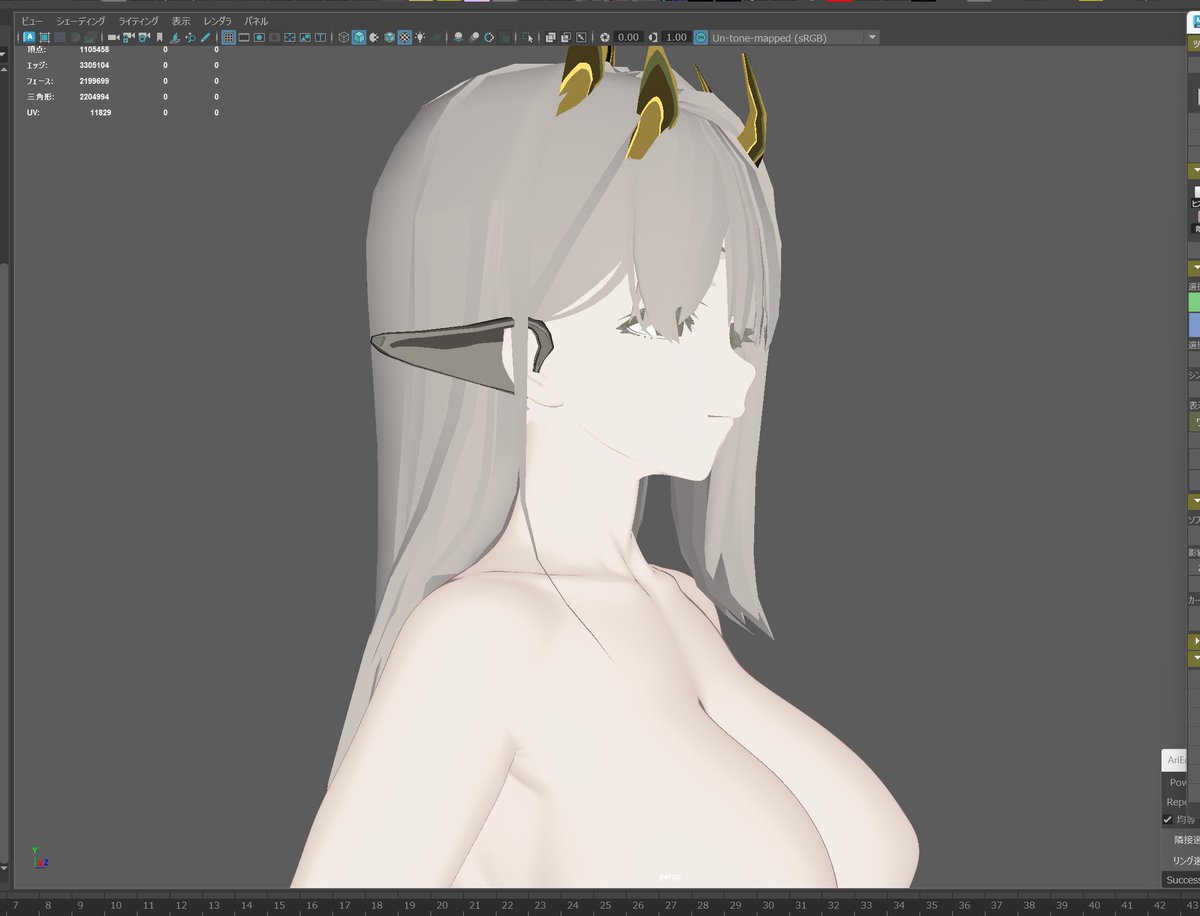The height and width of the screenshot is (916, 1200).
Task: Click the Image Plane icon
Action: 174,37
